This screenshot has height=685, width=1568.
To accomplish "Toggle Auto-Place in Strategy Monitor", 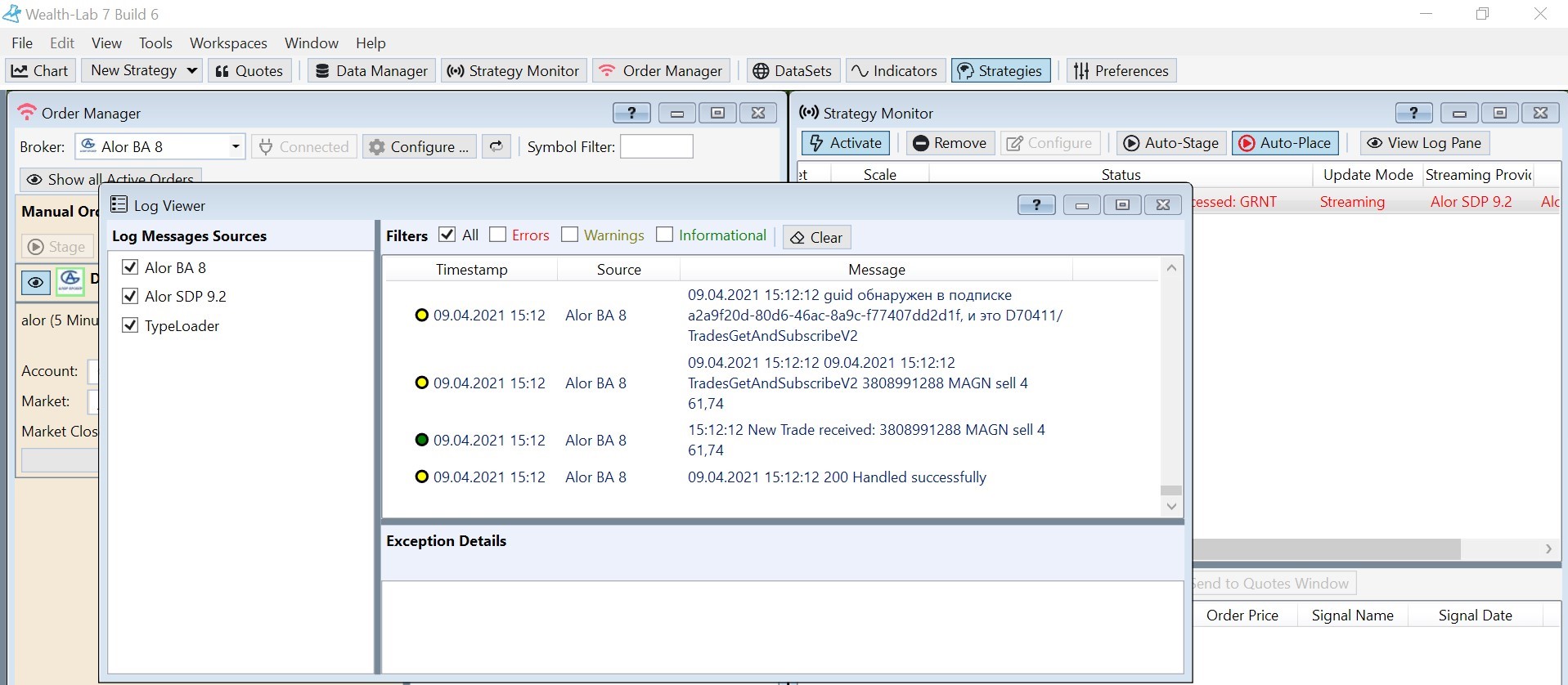I will pos(1285,143).
